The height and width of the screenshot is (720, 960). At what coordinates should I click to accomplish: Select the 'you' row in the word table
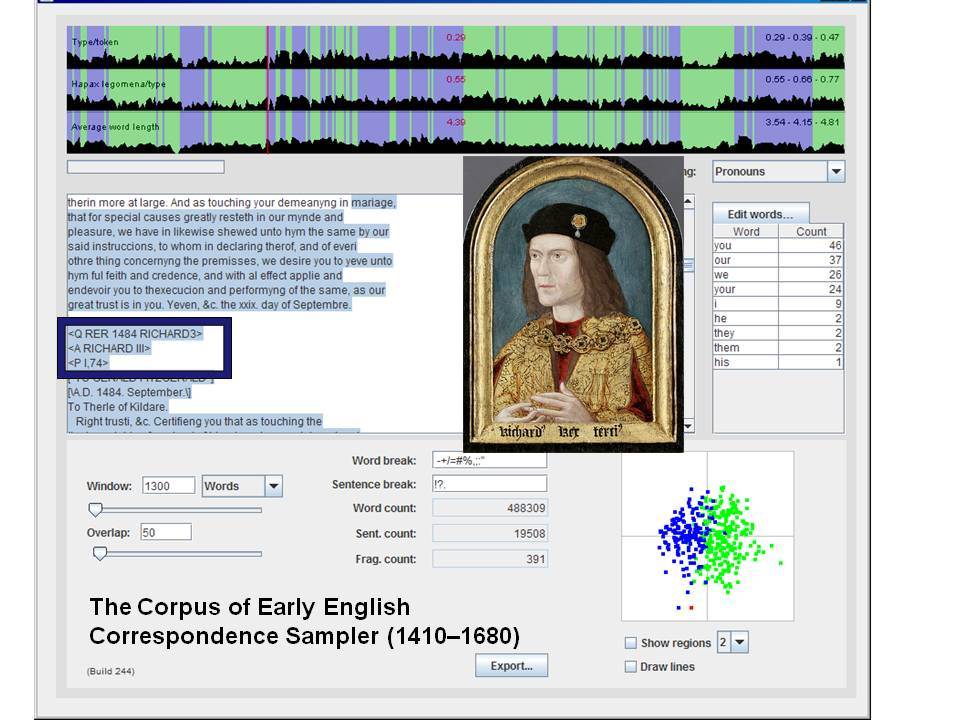[x=778, y=246]
